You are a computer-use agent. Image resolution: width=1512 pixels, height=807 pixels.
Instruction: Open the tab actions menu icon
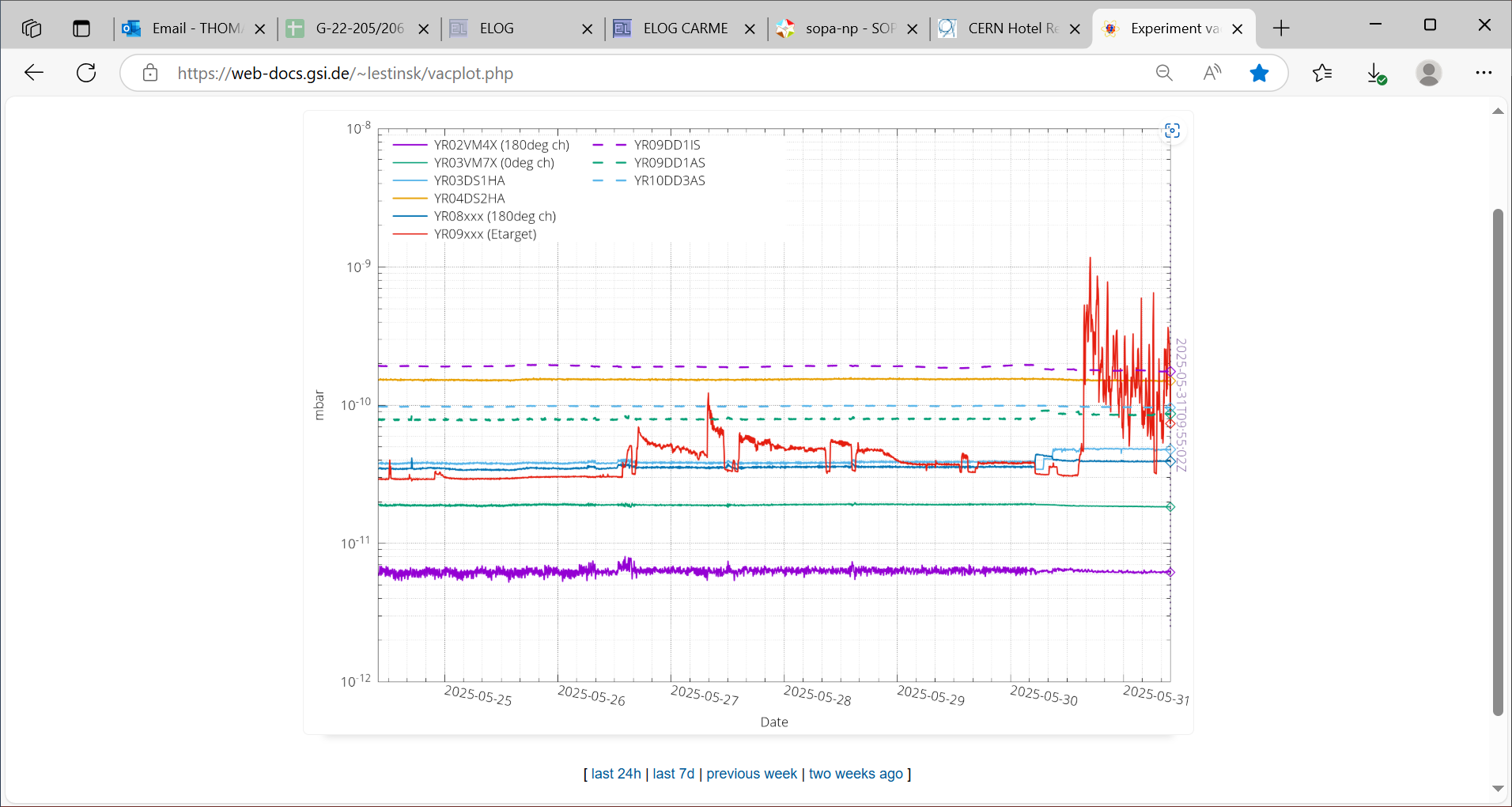click(x=81, y=29)
